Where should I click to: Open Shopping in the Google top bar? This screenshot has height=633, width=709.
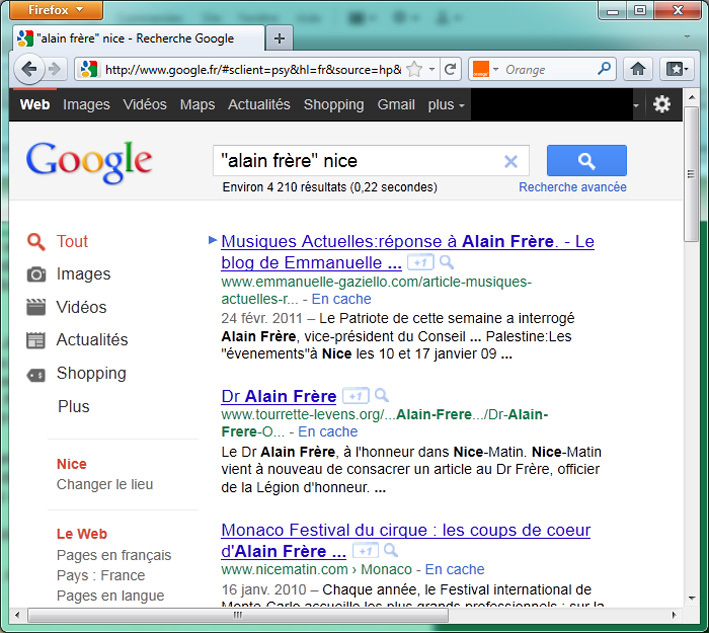tap(334, 104)
